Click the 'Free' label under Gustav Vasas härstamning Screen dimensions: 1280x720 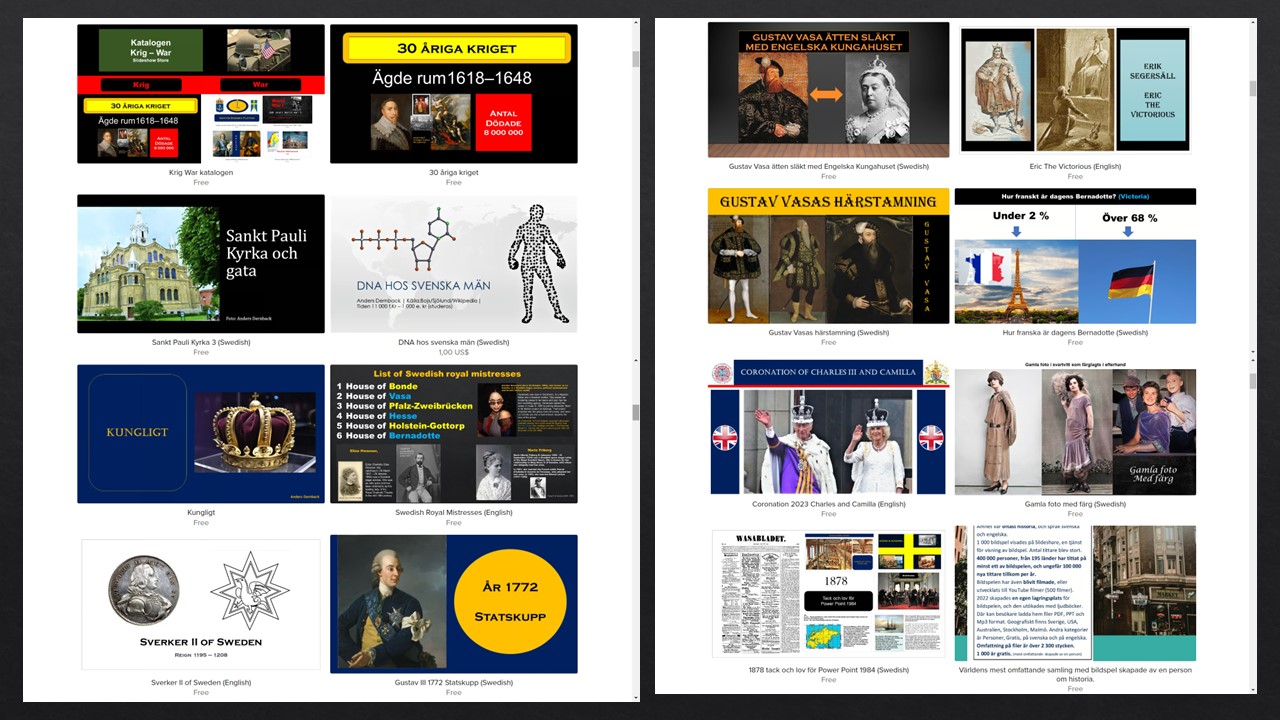[x=828, y=342]
